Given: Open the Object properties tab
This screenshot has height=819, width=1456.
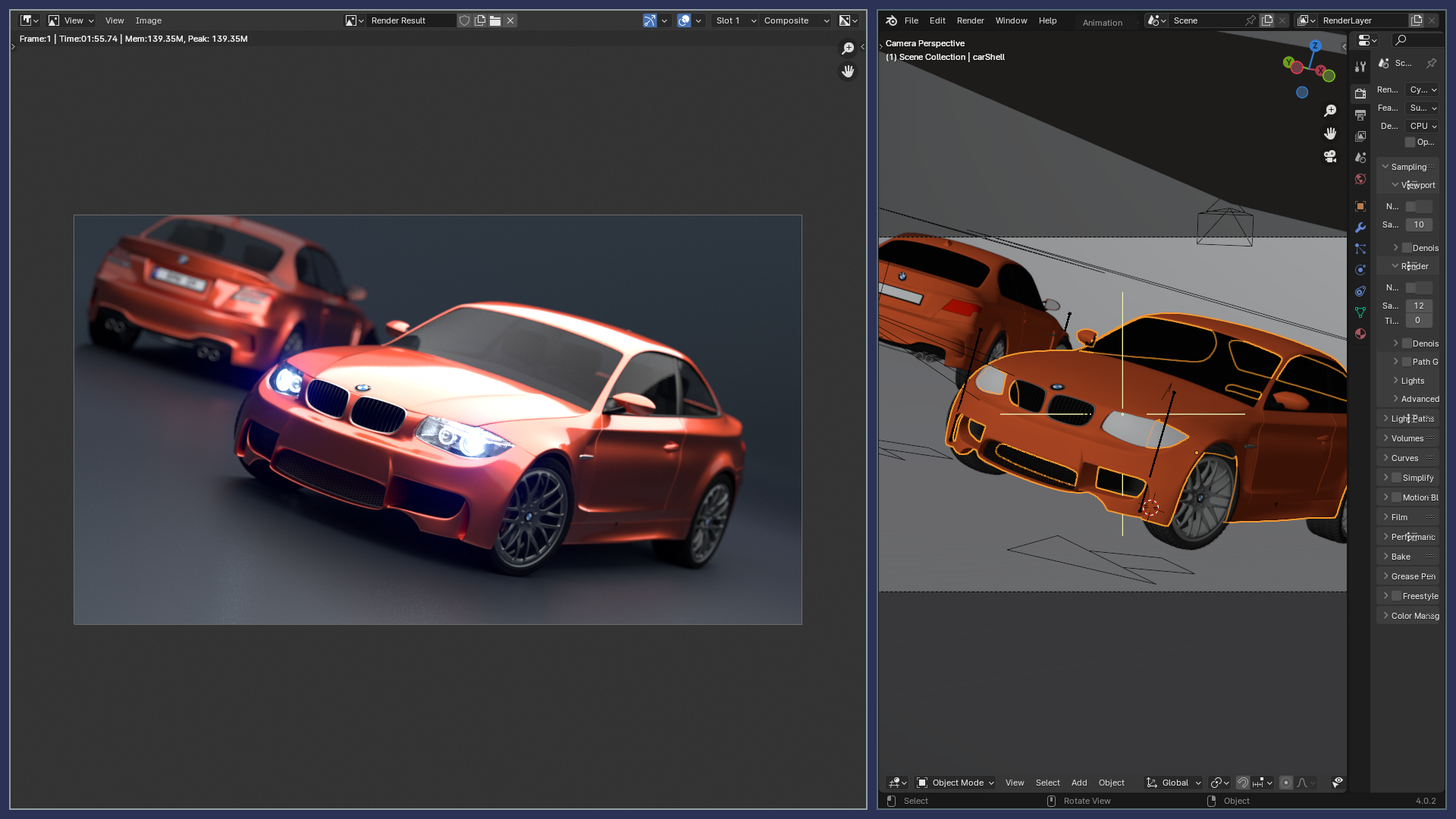Looking at the screenshot, I should [1360, 206].
